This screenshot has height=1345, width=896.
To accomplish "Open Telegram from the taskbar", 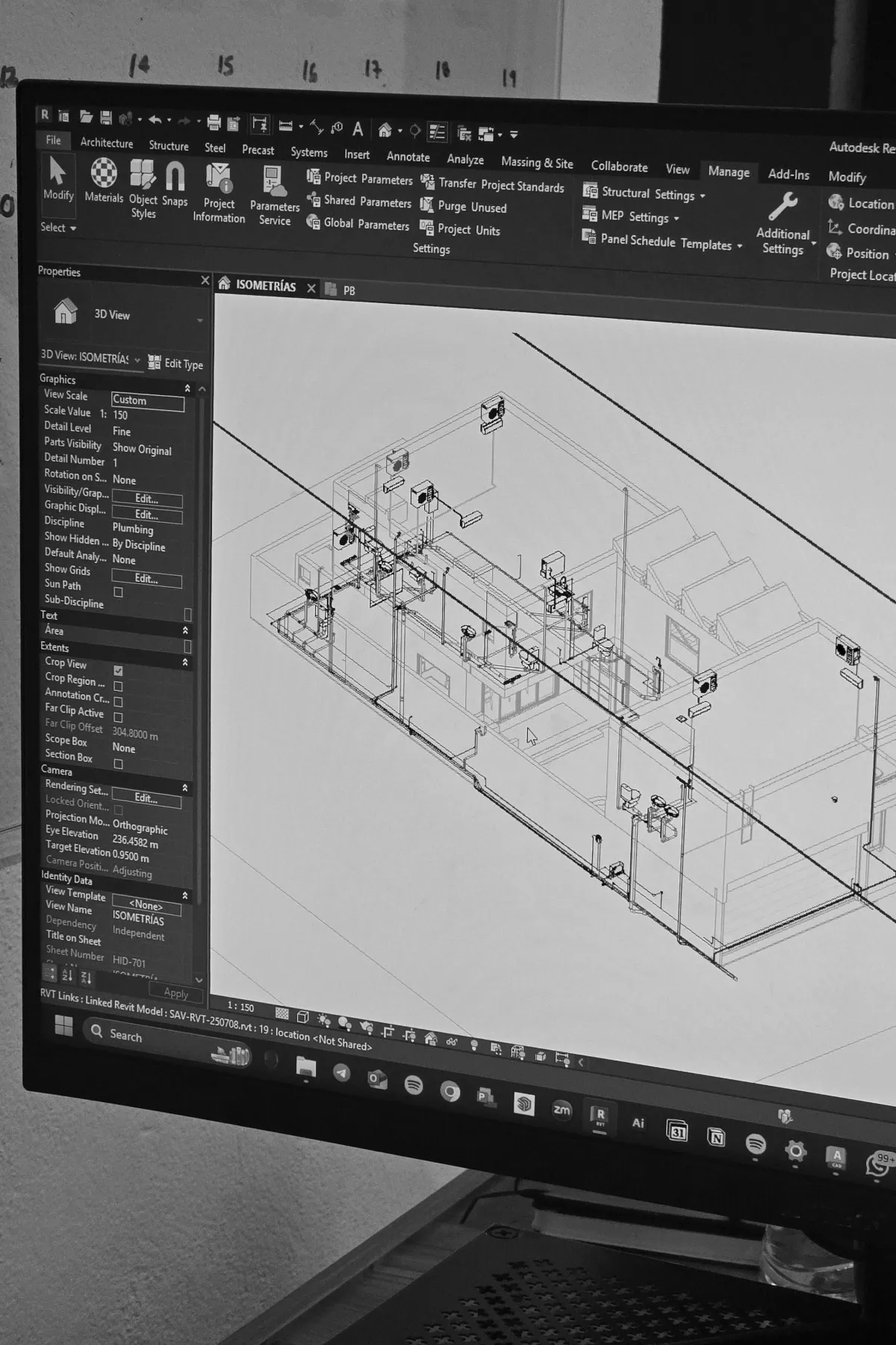I will point(341,1072).
